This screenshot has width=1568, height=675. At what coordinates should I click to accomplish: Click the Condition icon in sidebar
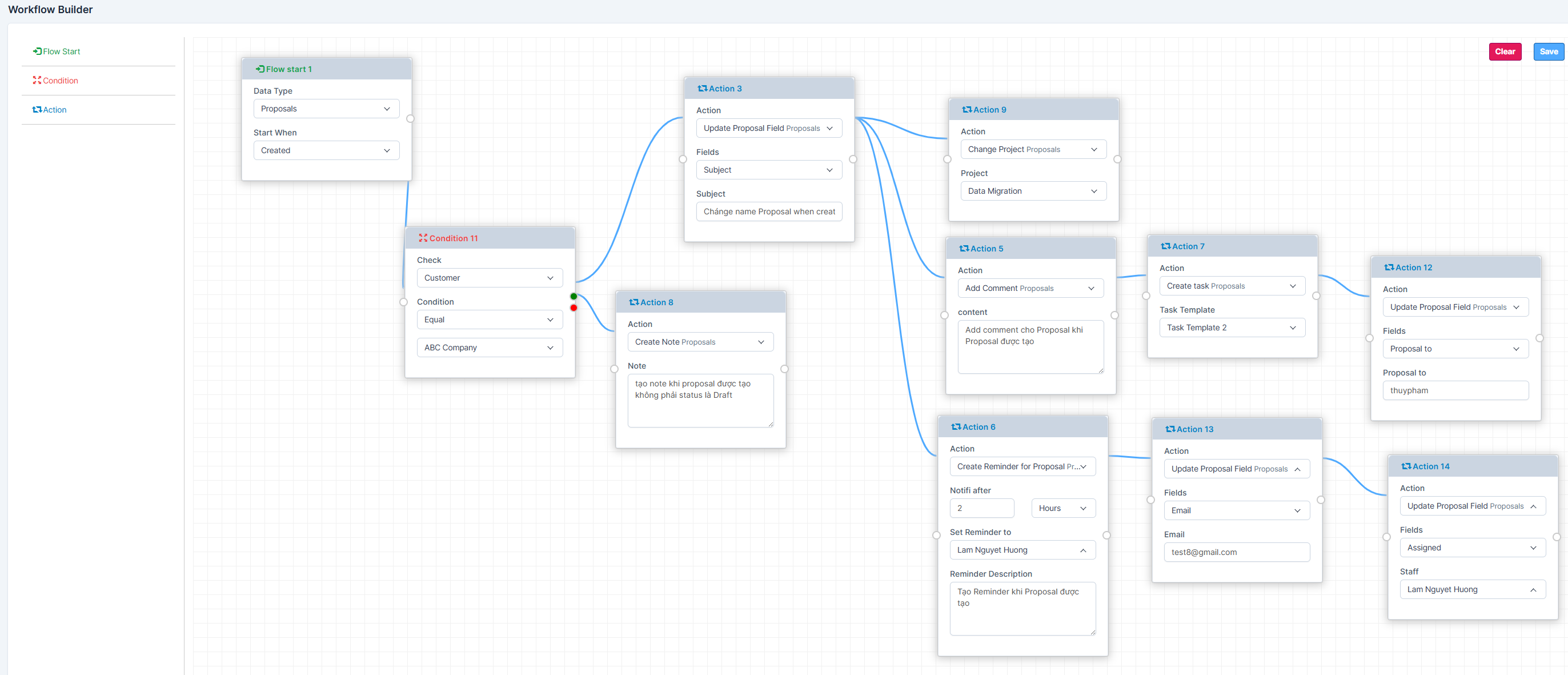click(37, 81)
